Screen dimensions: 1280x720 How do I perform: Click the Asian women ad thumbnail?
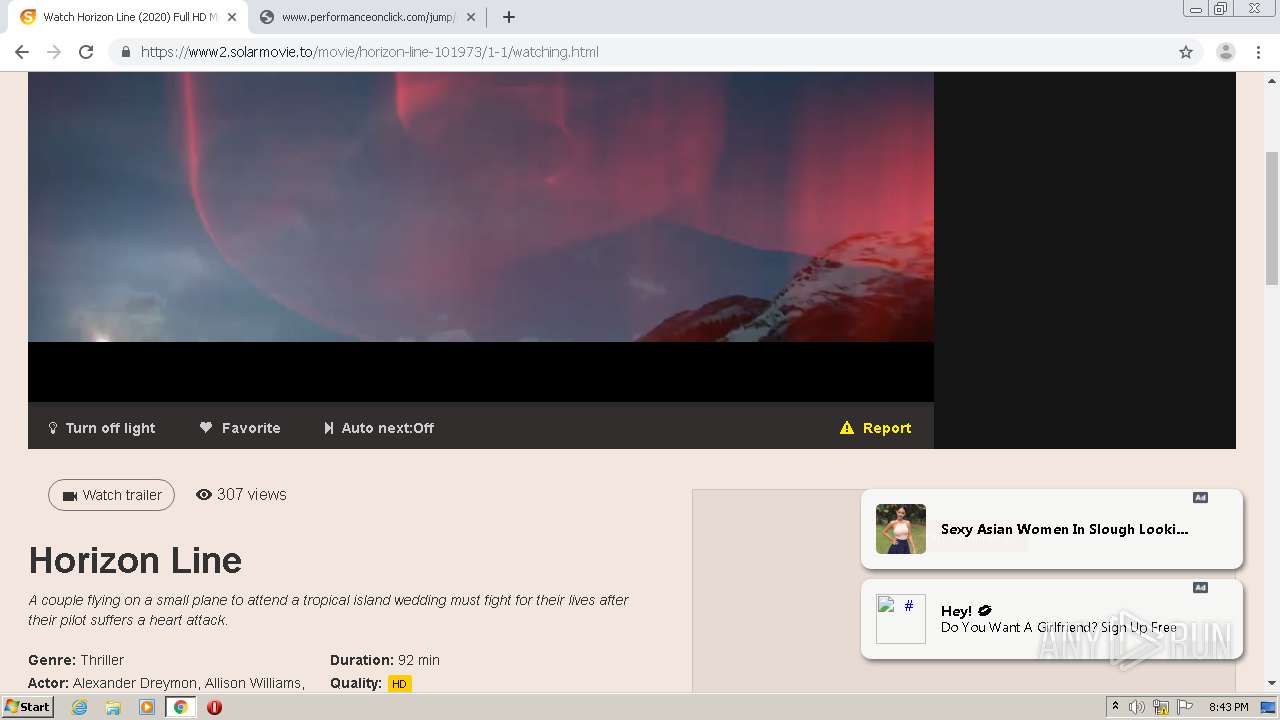(x=901, y=529)
